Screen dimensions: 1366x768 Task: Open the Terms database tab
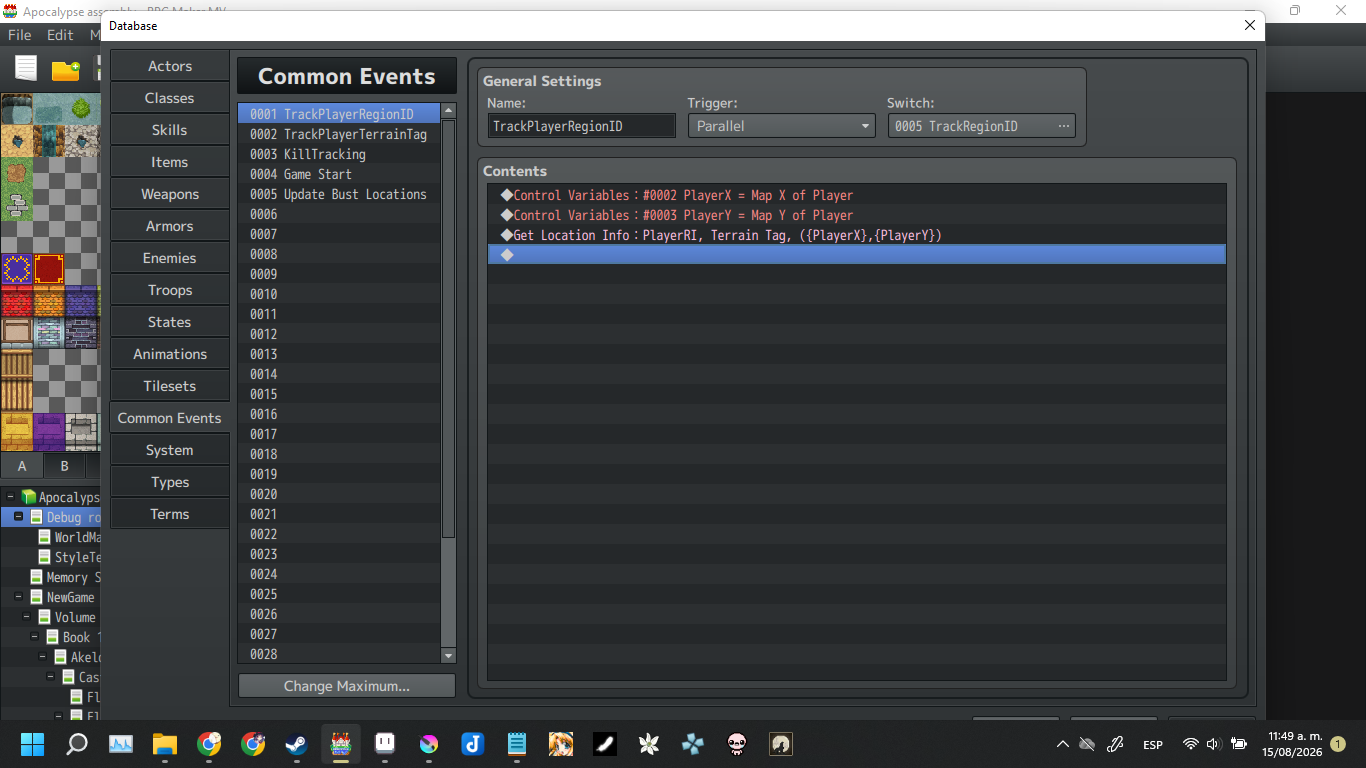(170, 514)
